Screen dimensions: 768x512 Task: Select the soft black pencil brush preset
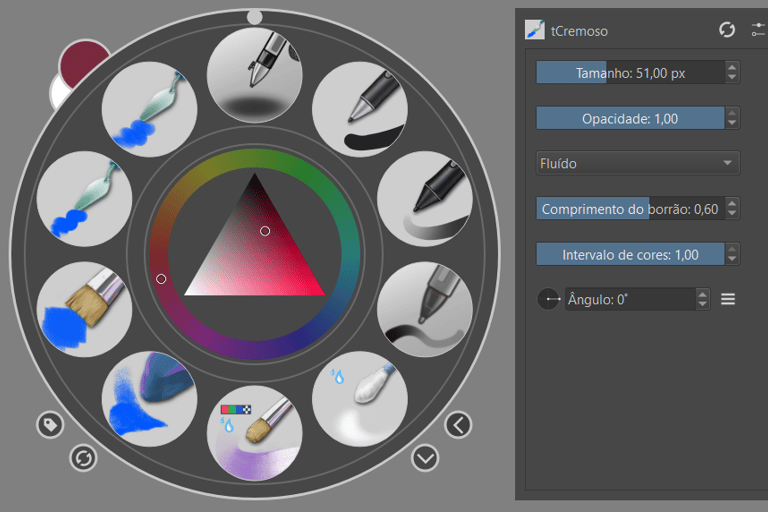click(425, 198)
